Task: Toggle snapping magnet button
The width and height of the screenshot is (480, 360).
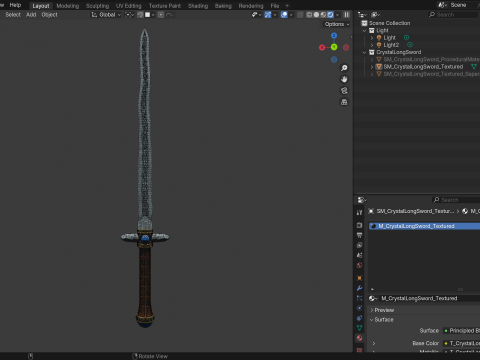Action: pos(140,15)
